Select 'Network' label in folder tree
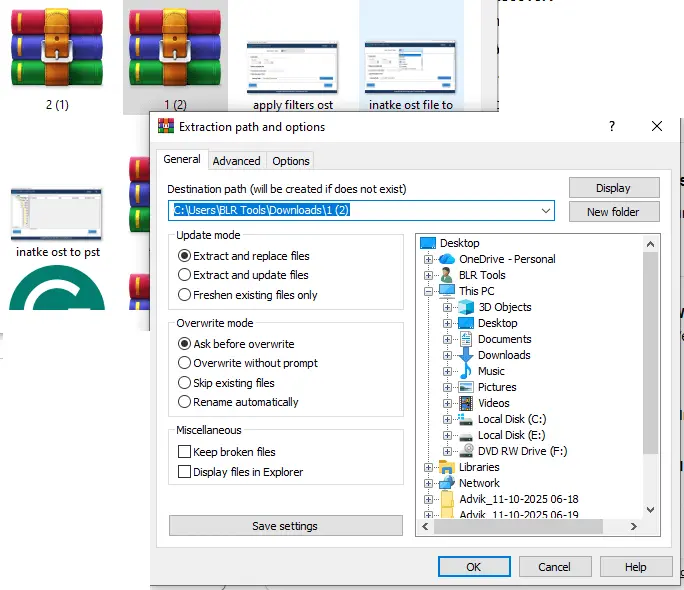684x590 pixels. [x=479, y=483]
